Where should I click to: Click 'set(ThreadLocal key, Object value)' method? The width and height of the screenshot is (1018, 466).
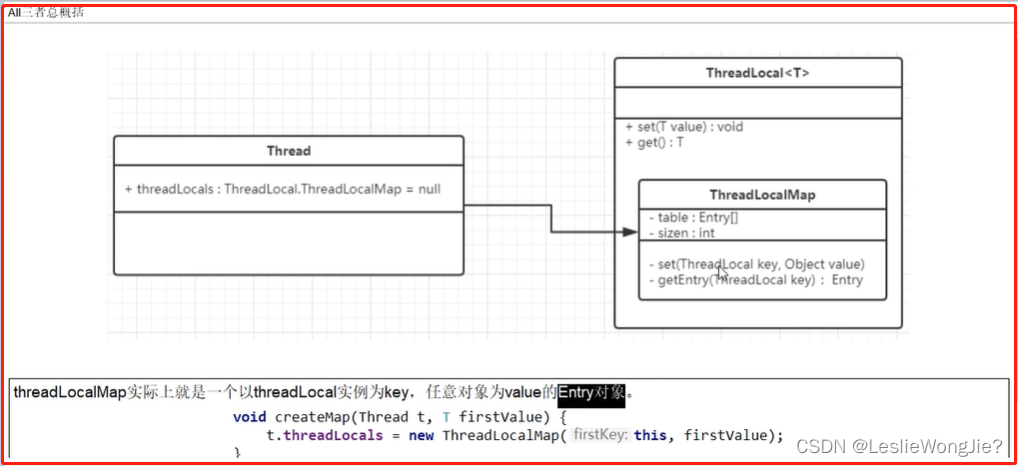[x=757, y=265]
